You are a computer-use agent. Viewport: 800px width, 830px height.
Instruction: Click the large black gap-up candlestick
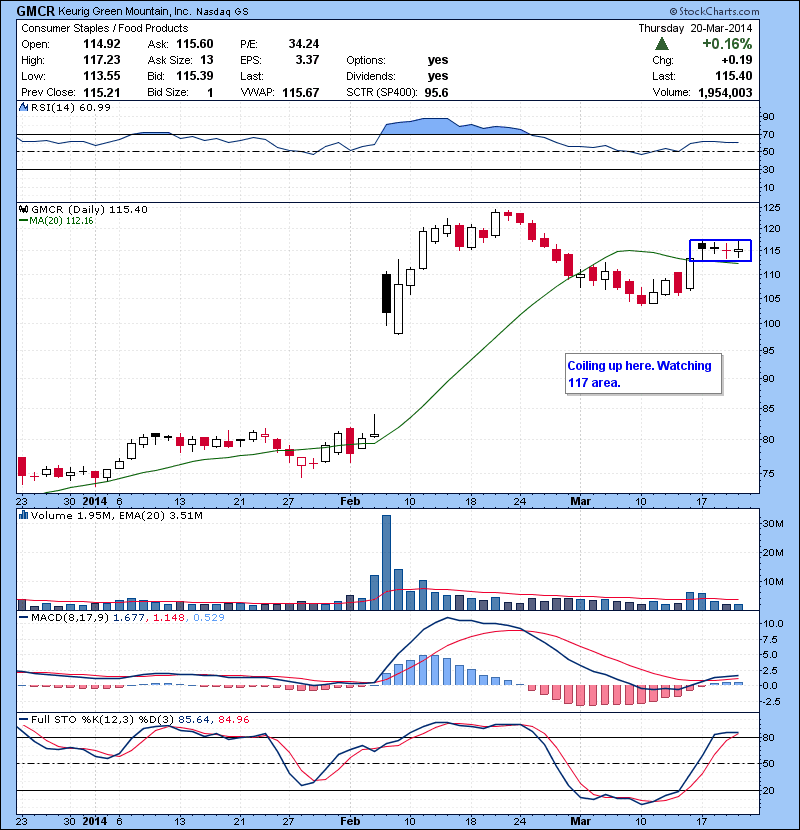[386, 293]
